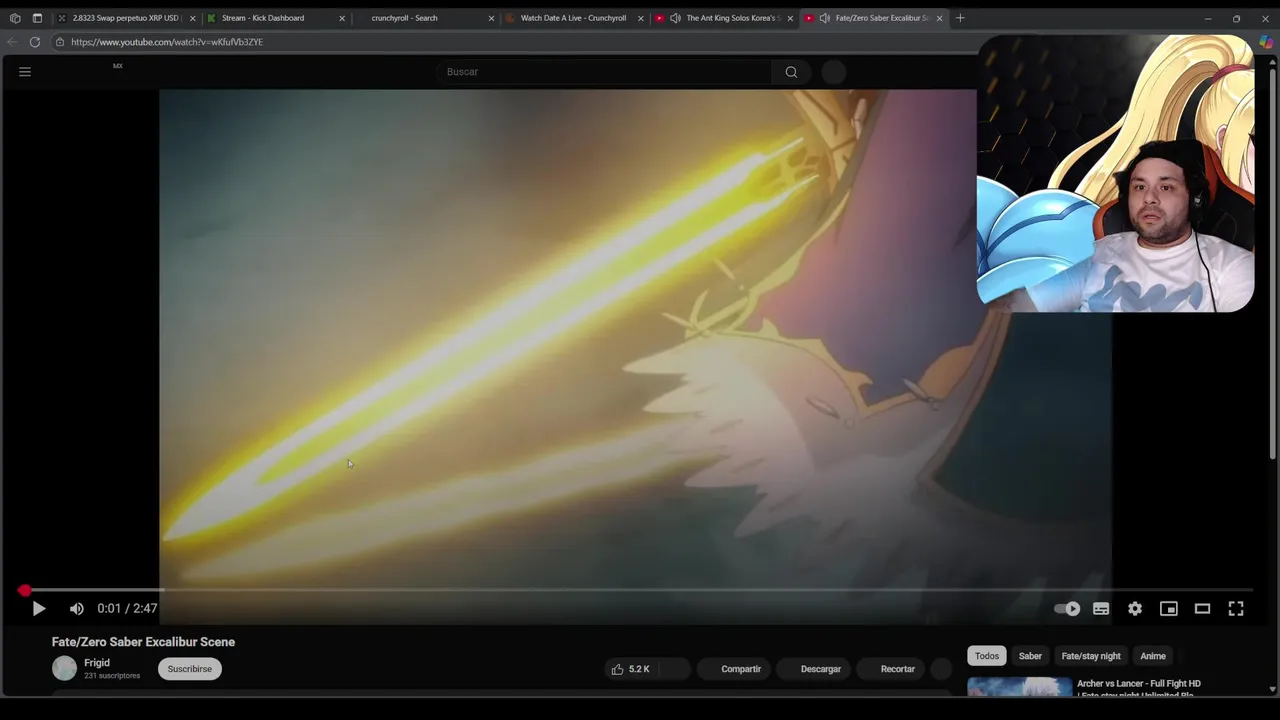Mute The Ant King tab audio
The width and height of the screenshot is (1280, 720).
click(675, 18)
